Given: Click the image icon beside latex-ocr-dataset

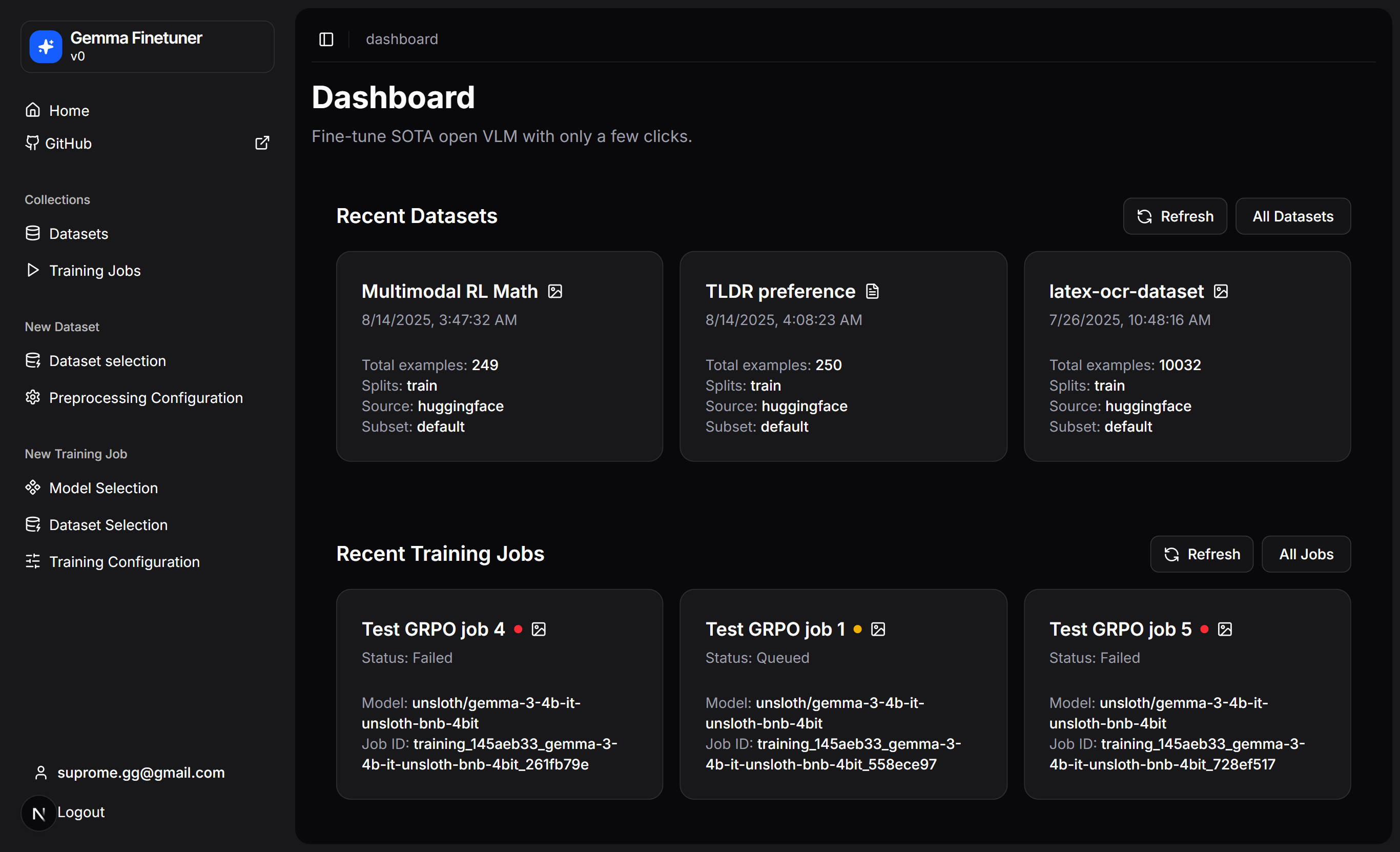Looking at the screenshot, I should [1221, 292].
